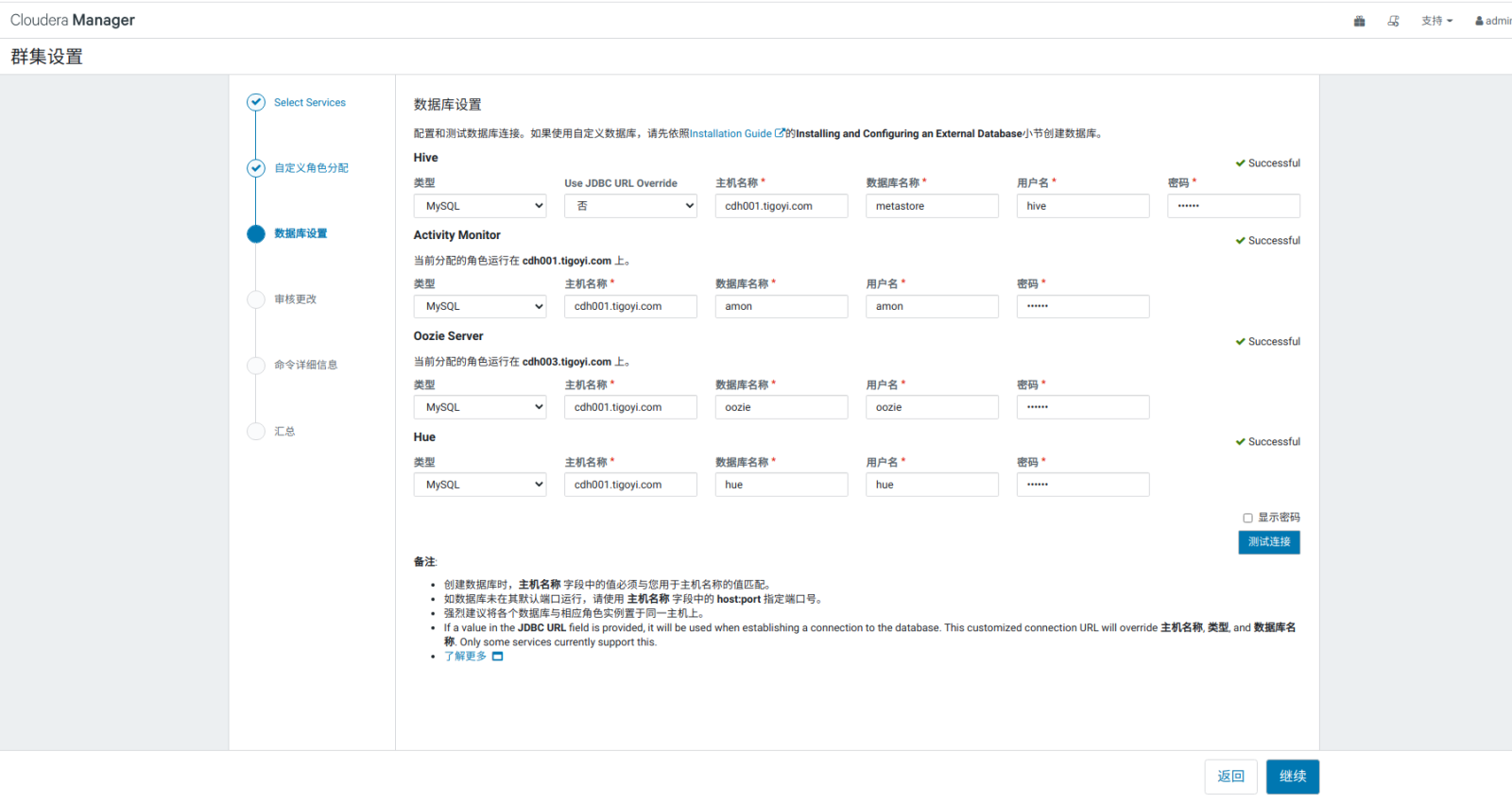This screenshot has width=1512, height=803.
Task: Click the Hive password field
Action: pyautogui.click(x=1234, y=206)
